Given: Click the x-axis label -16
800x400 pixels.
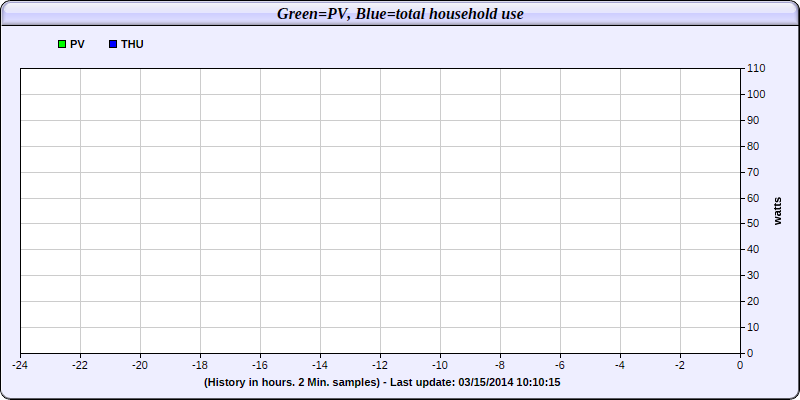Looking at the screenshot, I should [x=260, y=365].
